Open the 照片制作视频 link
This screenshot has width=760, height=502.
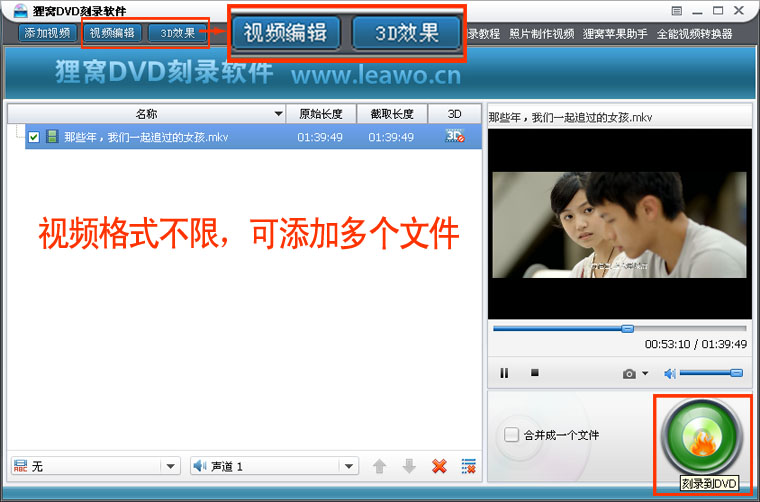[x=541, y=34]
